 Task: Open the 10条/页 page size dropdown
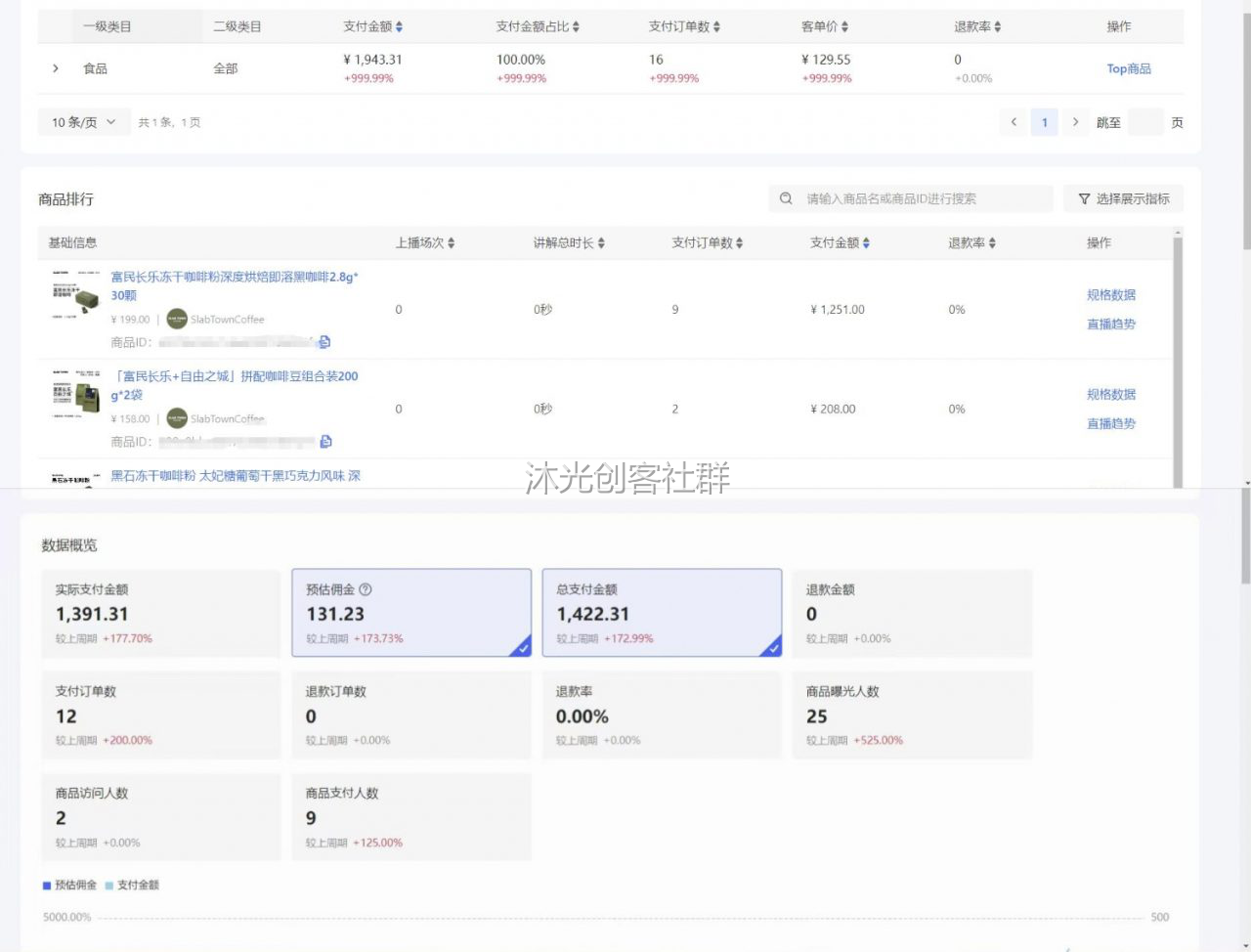(84, 122)
